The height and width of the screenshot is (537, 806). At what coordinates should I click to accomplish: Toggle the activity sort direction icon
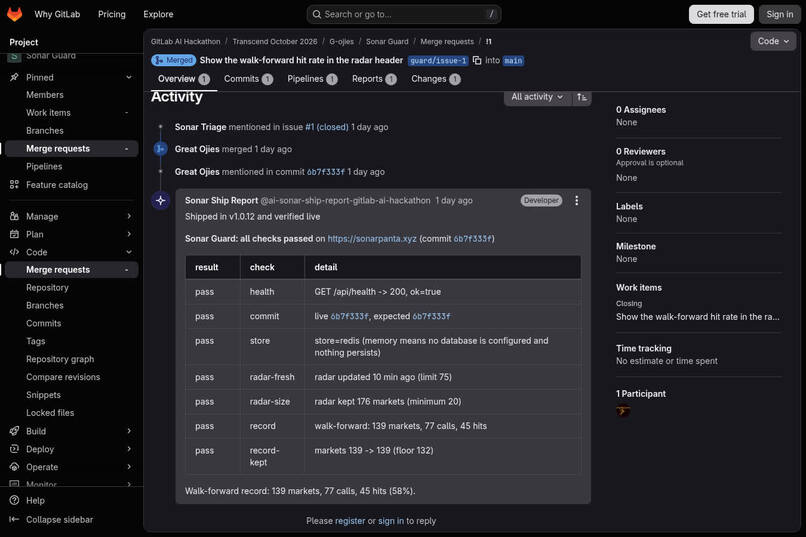[x=582, y=97]
